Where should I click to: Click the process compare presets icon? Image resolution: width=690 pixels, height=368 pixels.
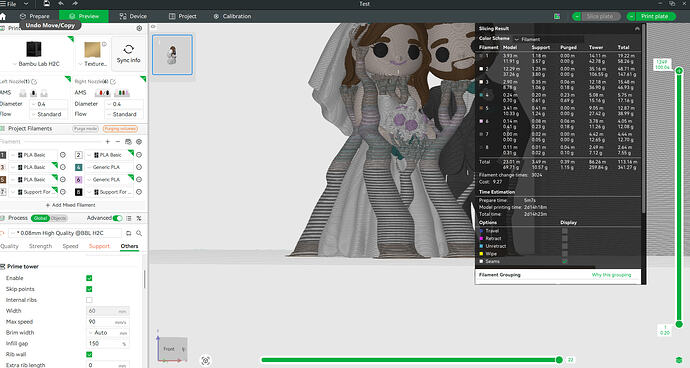139,218
